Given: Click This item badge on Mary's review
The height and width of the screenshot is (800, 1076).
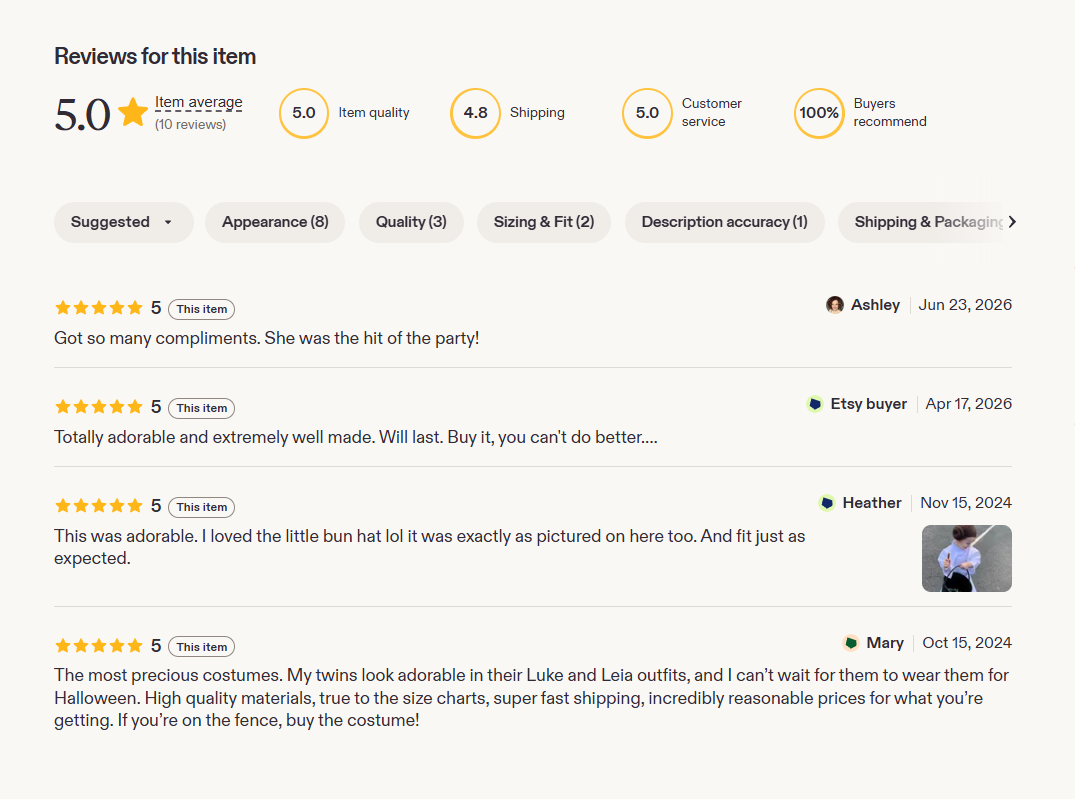Looking at the screenshot, I should point(202,647).
